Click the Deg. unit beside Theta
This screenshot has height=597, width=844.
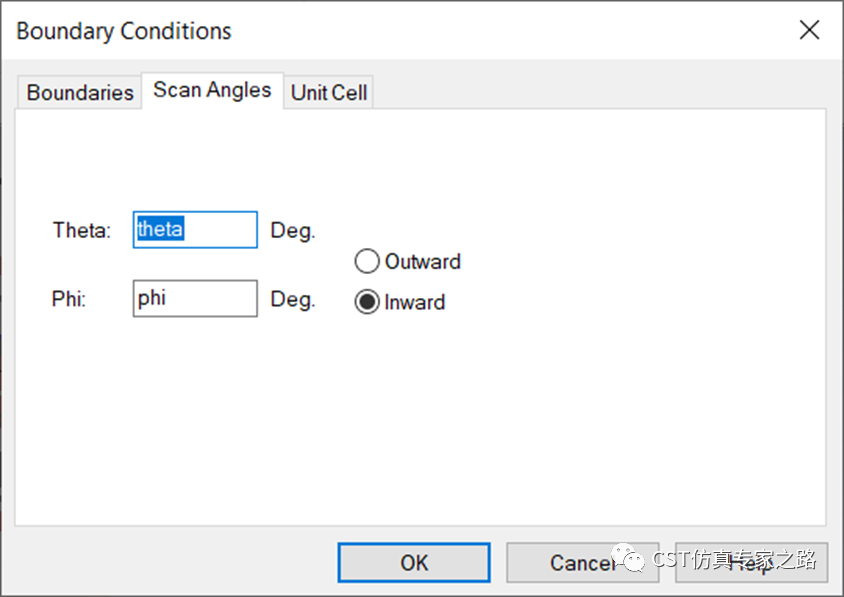pyautogui.click(x=293, y=231)
